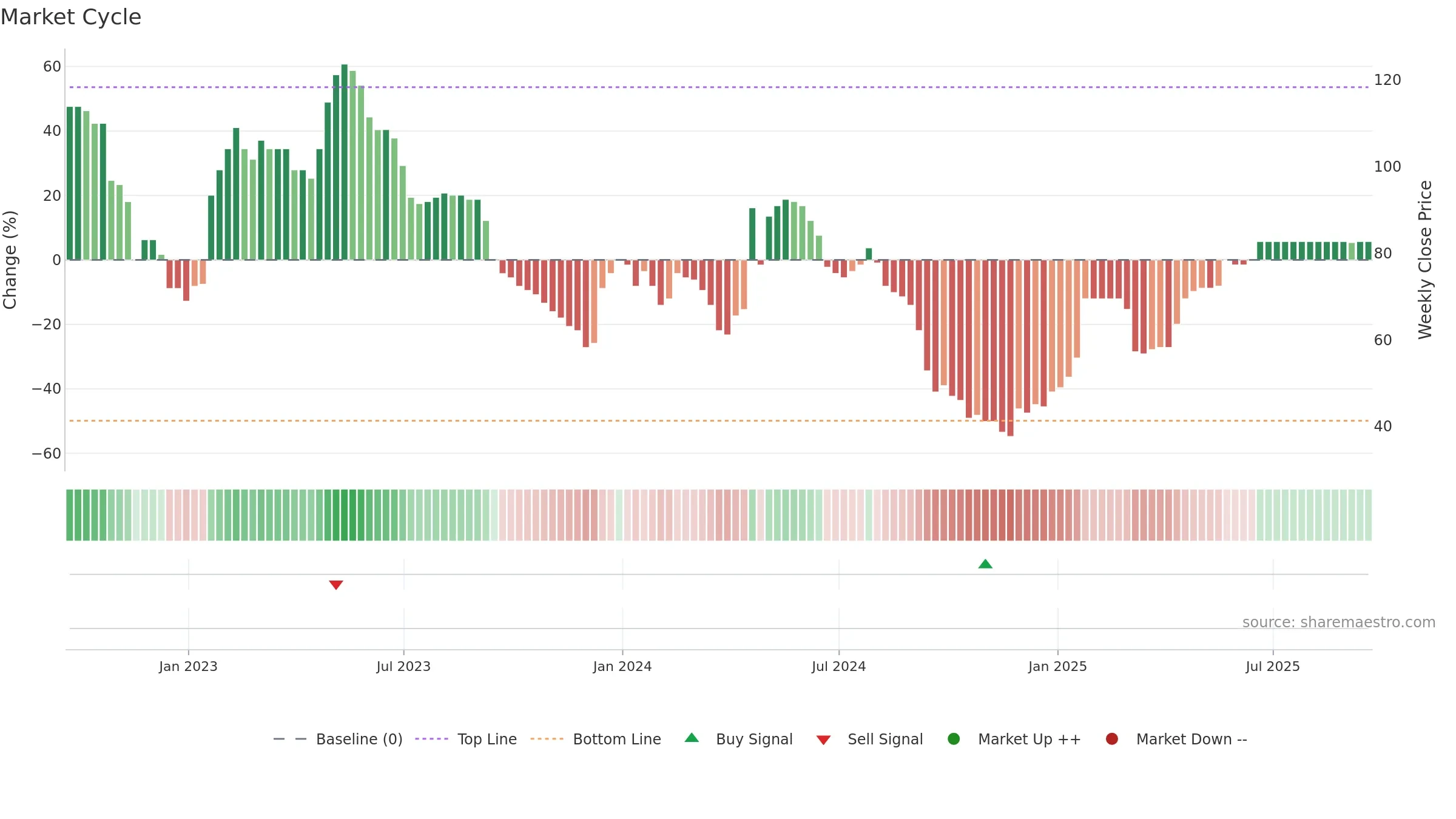Screen dimensions: 1456x819
Task: Click the orange dotted Bottom Line on the chart
Action: 719,420
